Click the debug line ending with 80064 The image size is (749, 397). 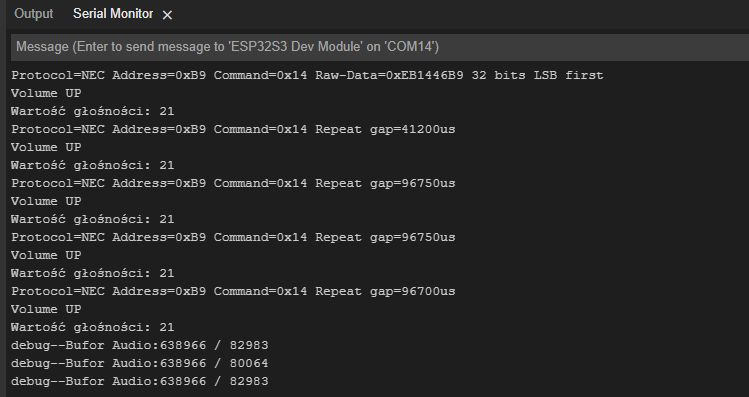tap(139, 364)
